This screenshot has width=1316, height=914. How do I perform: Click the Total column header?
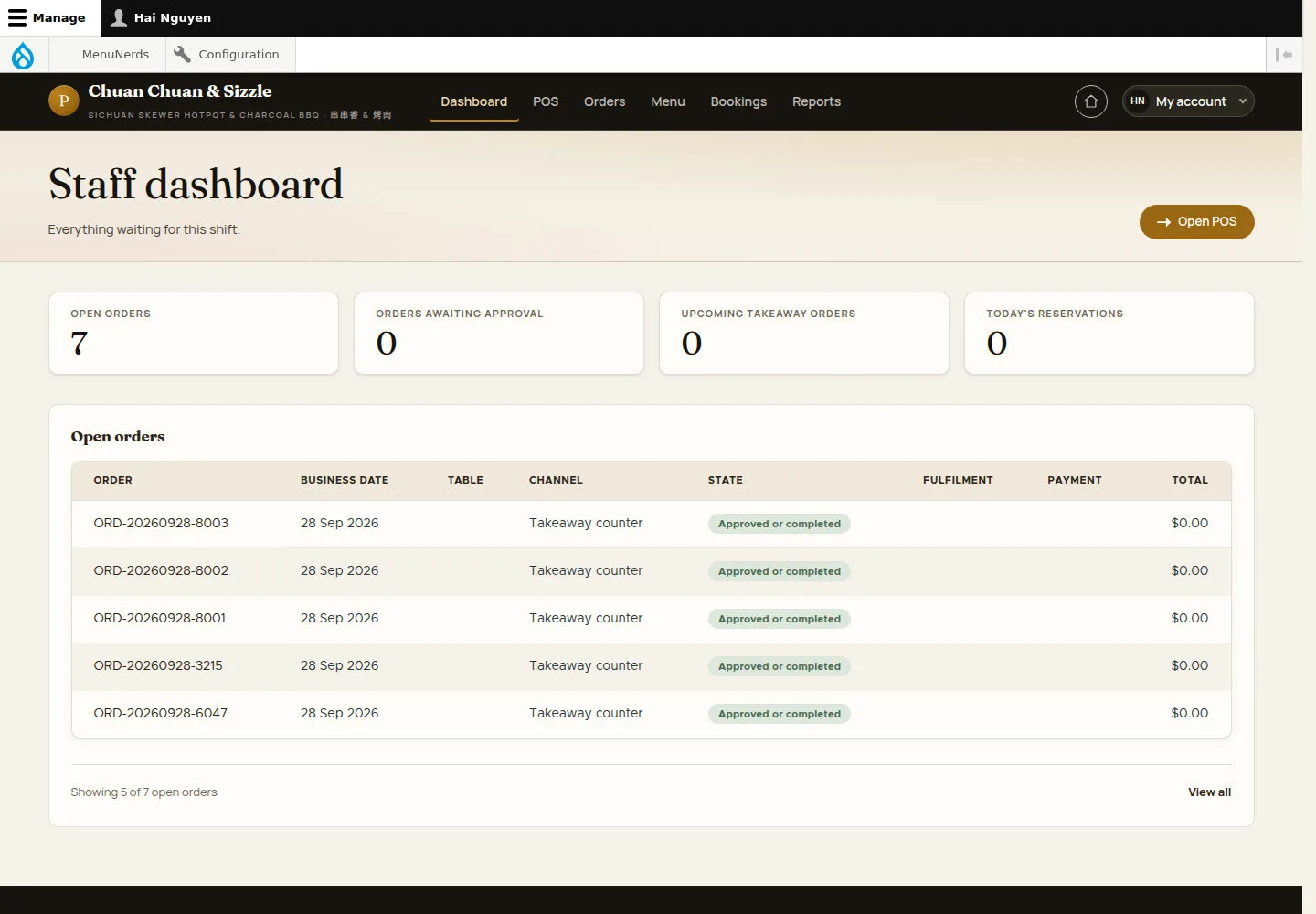click(1190, 480)
